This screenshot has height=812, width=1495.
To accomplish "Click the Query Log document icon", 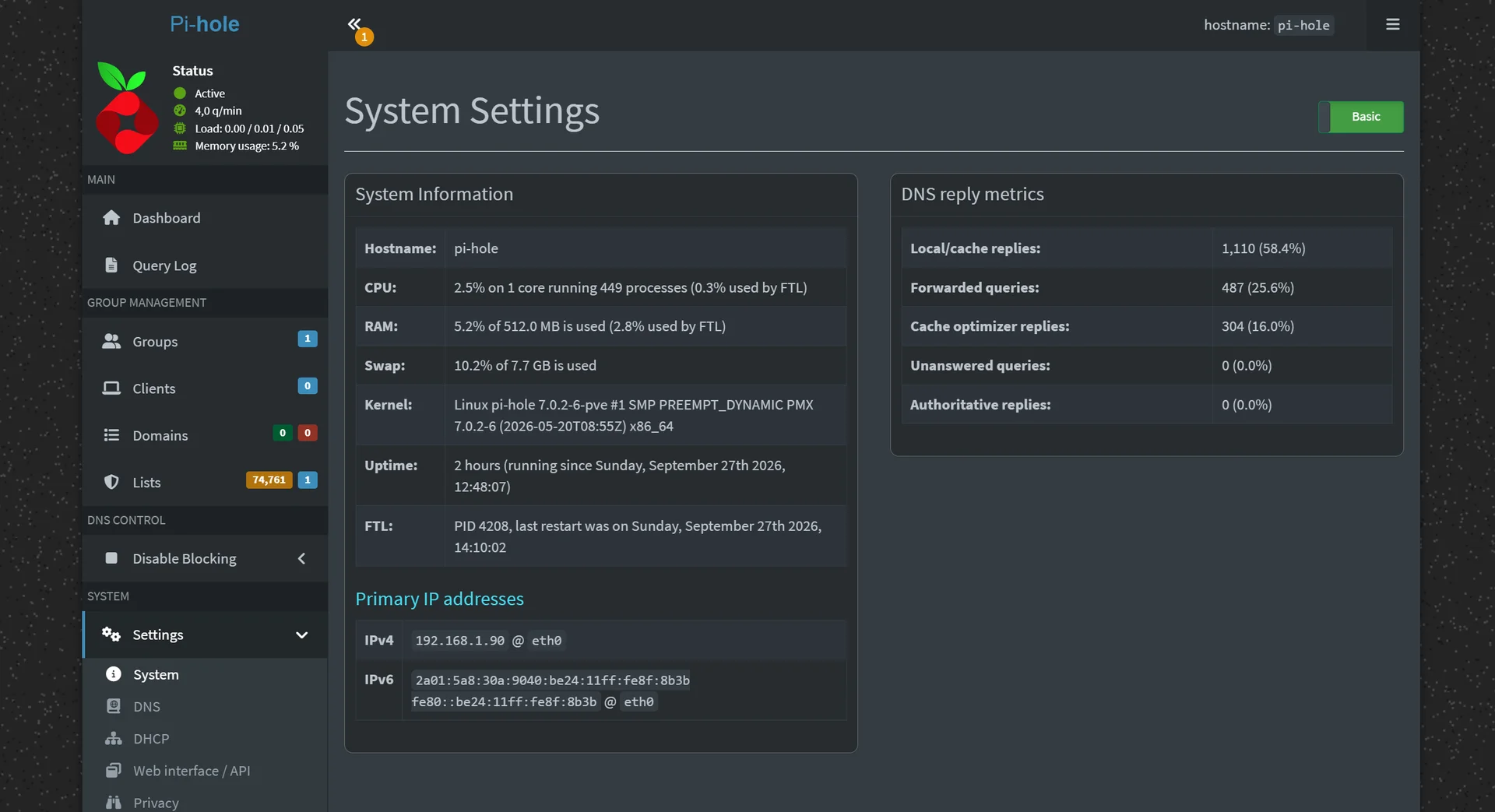I will (111, 265).
